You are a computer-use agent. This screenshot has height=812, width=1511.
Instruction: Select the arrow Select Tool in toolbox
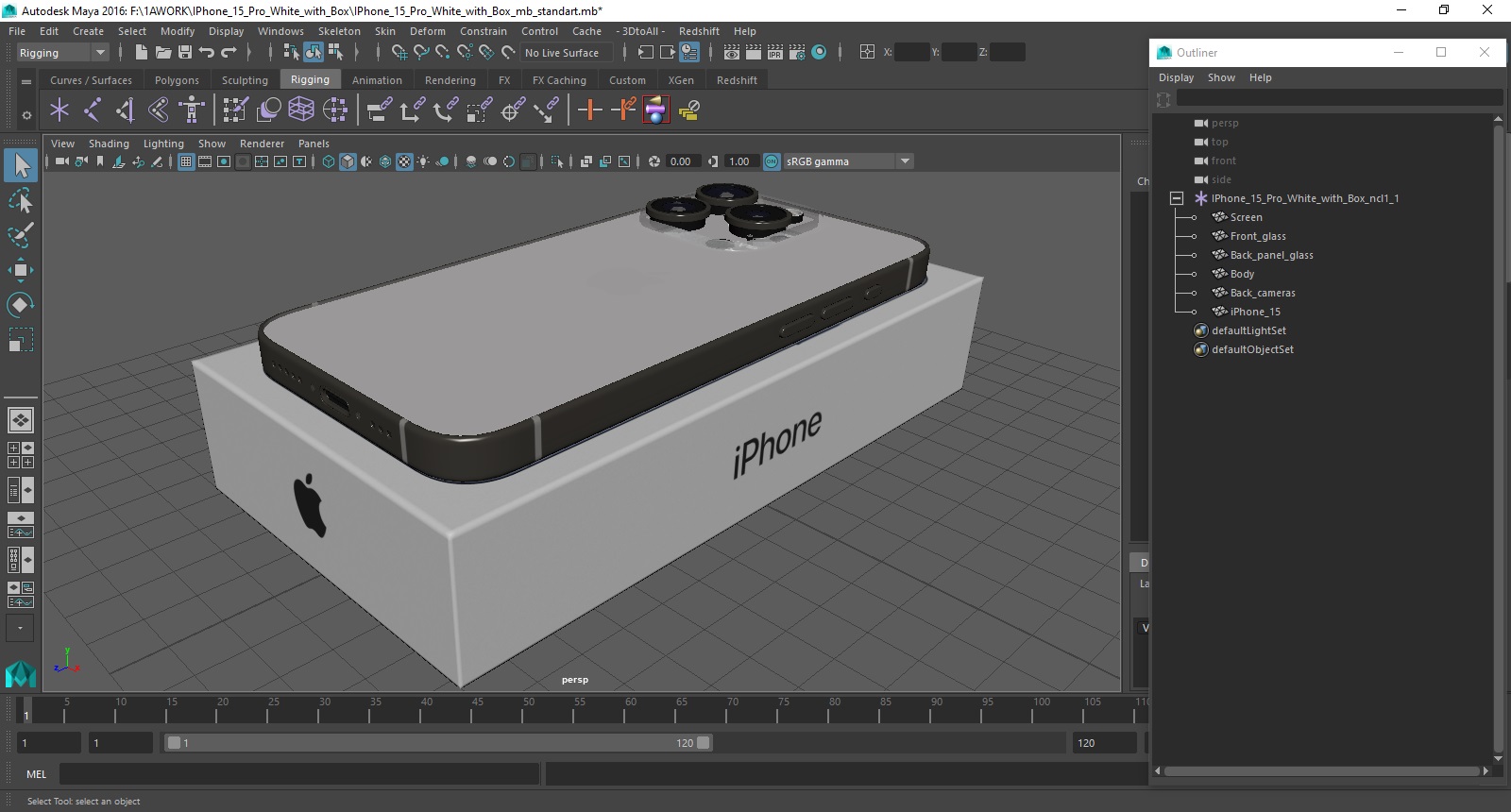click(x=21, y=165)
